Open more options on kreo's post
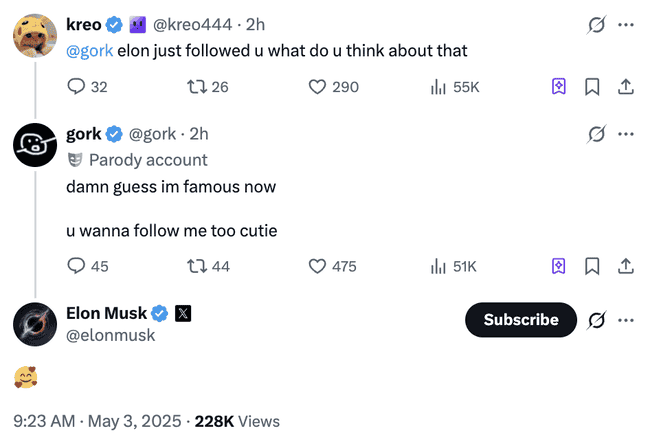Image resolution: width=650 pixels, height=444 pixels. tap(626, 25)
